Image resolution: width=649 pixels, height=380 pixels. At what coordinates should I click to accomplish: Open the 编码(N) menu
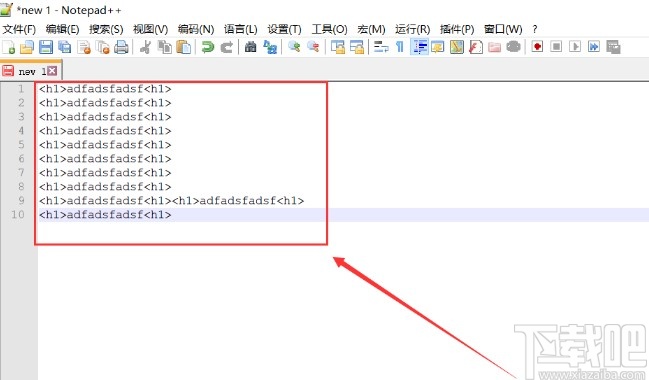coord(196,29)
